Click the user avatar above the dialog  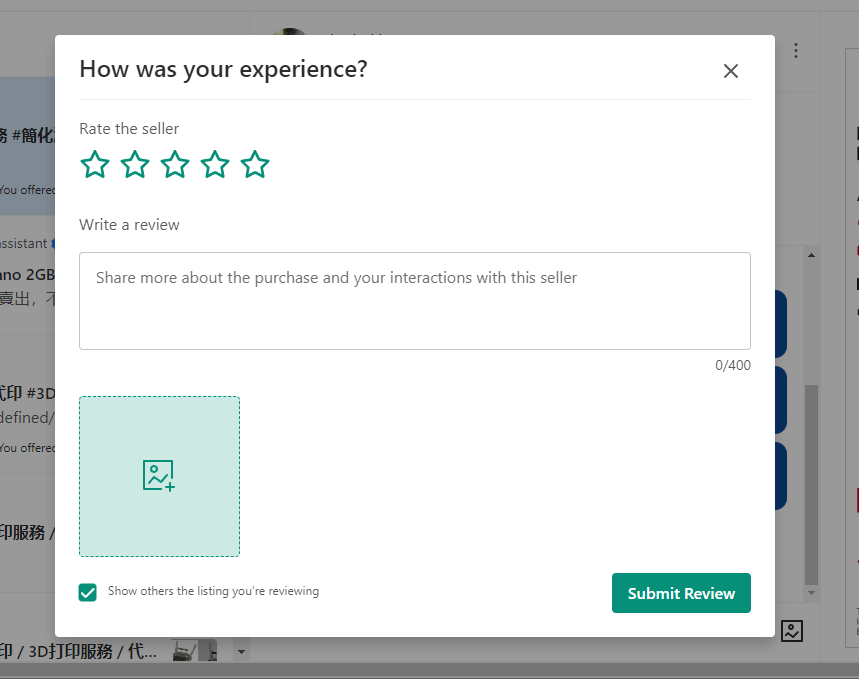(x=290, y=34)
